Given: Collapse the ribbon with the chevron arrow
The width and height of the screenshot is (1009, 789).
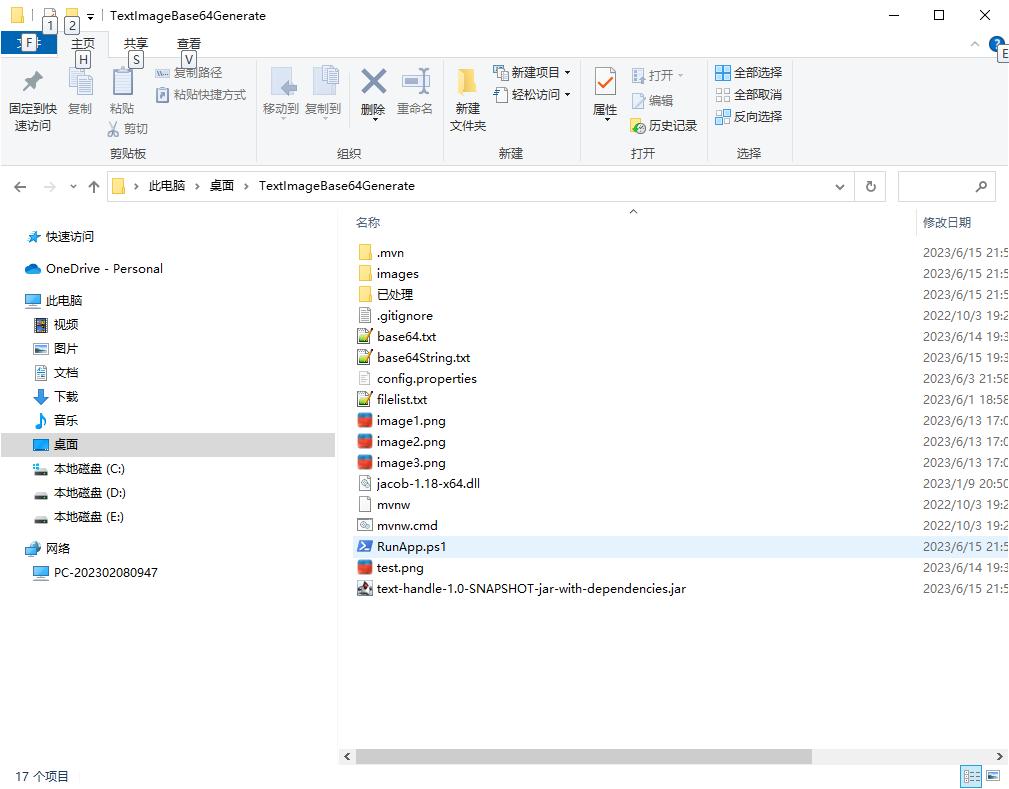Looking at the screenshot, I should coord(975,44).
